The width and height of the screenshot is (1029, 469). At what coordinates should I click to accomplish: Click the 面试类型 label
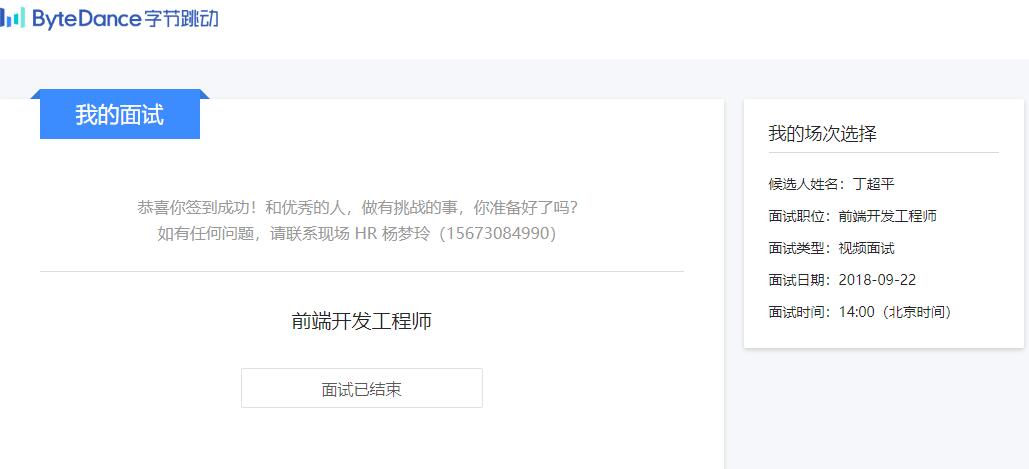coord(800,249)
